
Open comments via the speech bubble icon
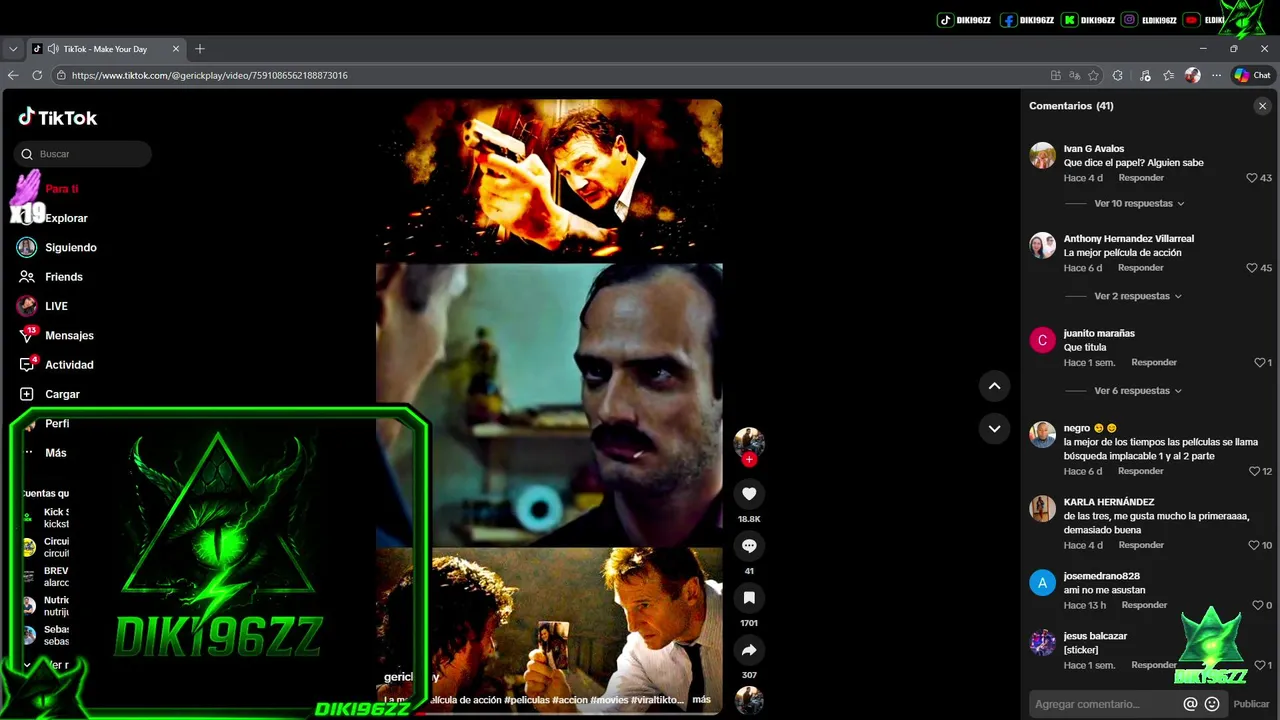click(x=749, y=545)
